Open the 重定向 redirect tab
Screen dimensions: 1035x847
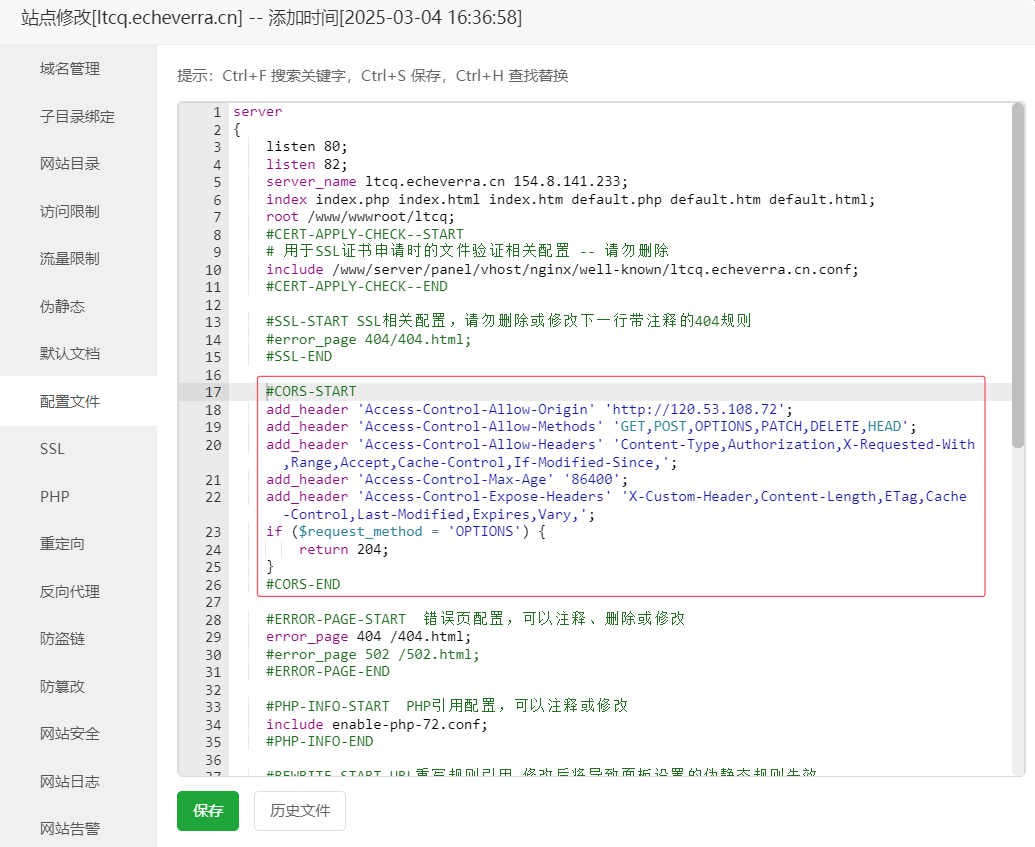pyautogui.click(x=62, y=544)
